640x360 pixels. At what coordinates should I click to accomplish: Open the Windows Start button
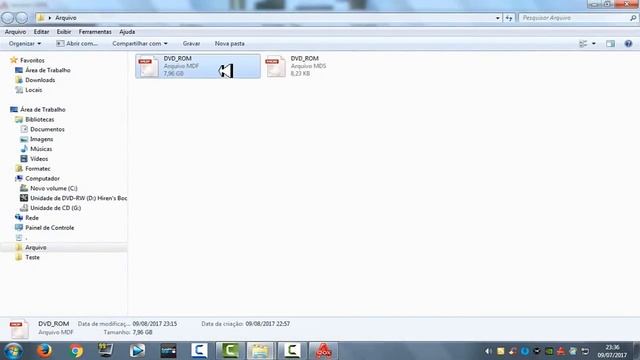pos(13,351)
